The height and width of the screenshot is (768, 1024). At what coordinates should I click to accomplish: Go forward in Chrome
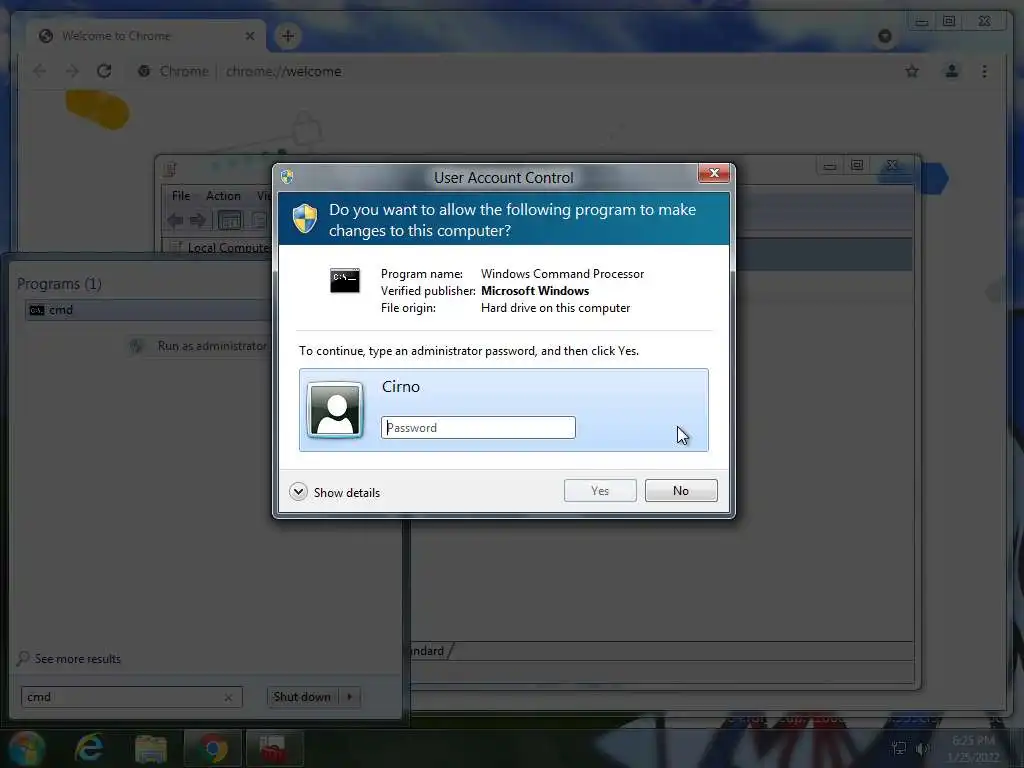click(x=72, y=71)
